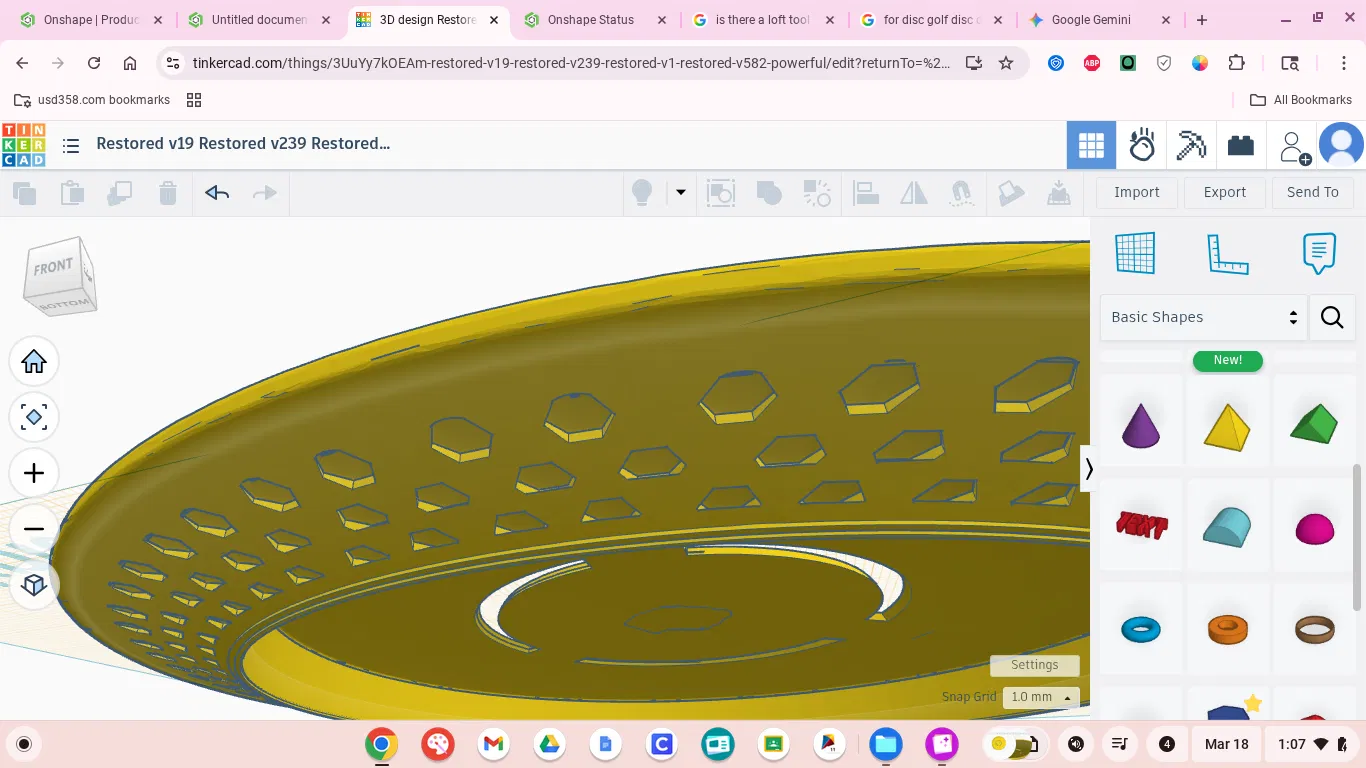1366x768 pixels.
Task: Click the Import button
Action: (1137, 193)
